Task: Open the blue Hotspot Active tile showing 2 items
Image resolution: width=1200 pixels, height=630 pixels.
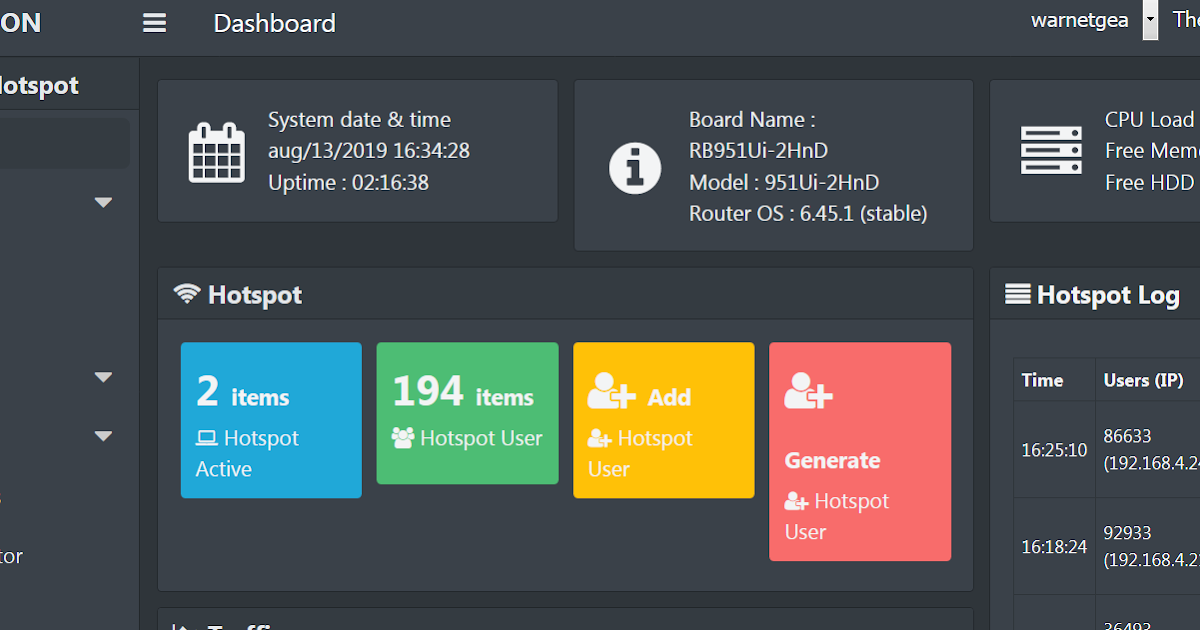Action: click(x=270, y=419)
